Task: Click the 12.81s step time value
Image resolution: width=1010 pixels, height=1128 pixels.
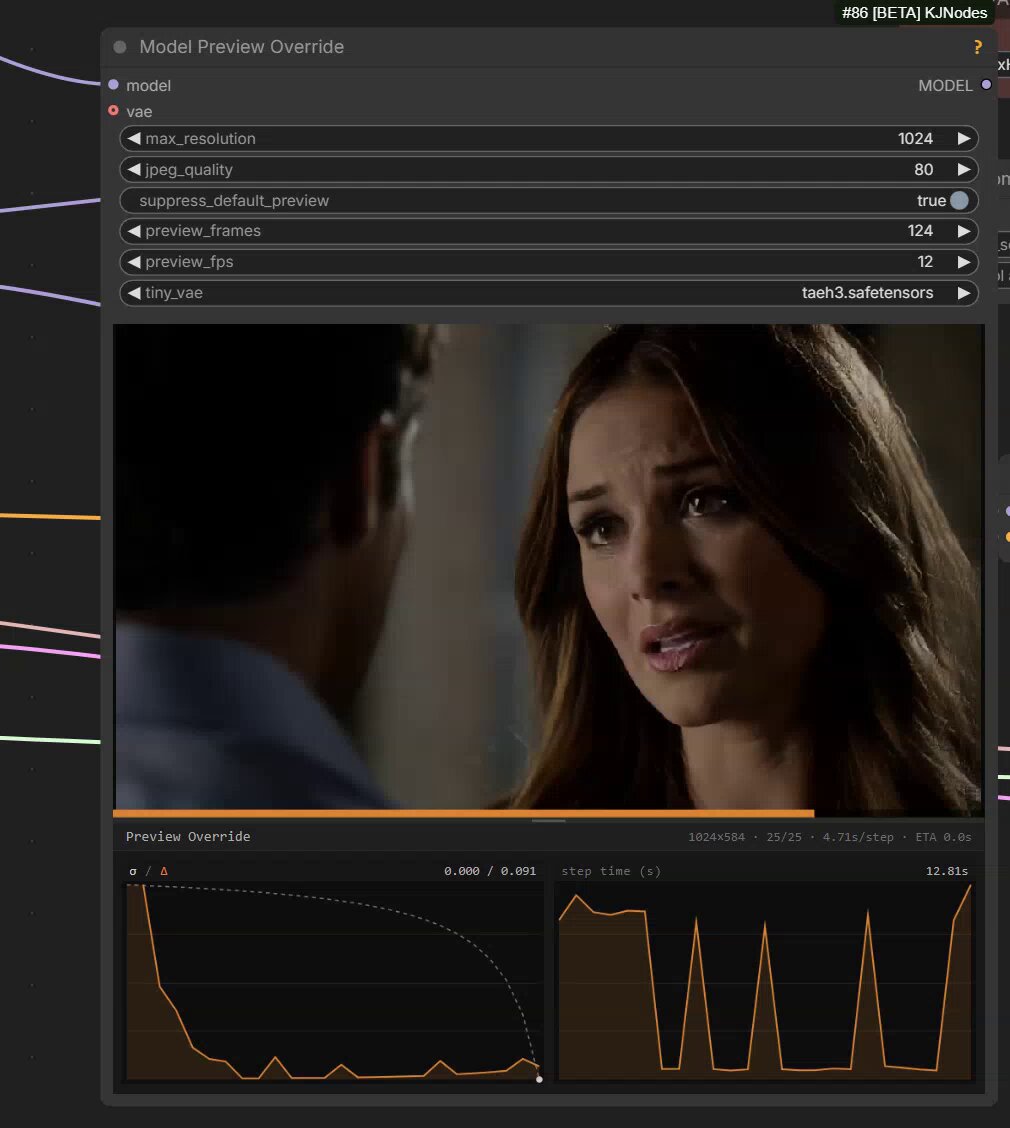Action: 947,871
